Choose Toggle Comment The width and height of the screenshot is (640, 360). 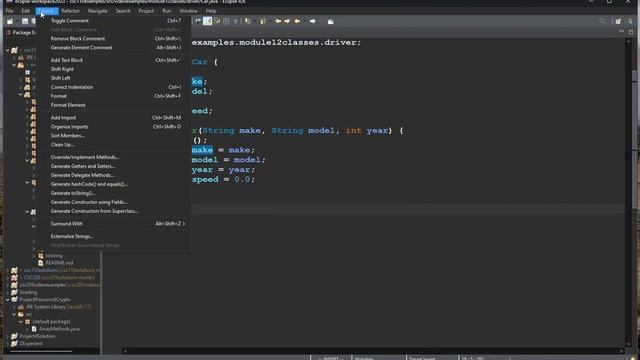(114, 21)
